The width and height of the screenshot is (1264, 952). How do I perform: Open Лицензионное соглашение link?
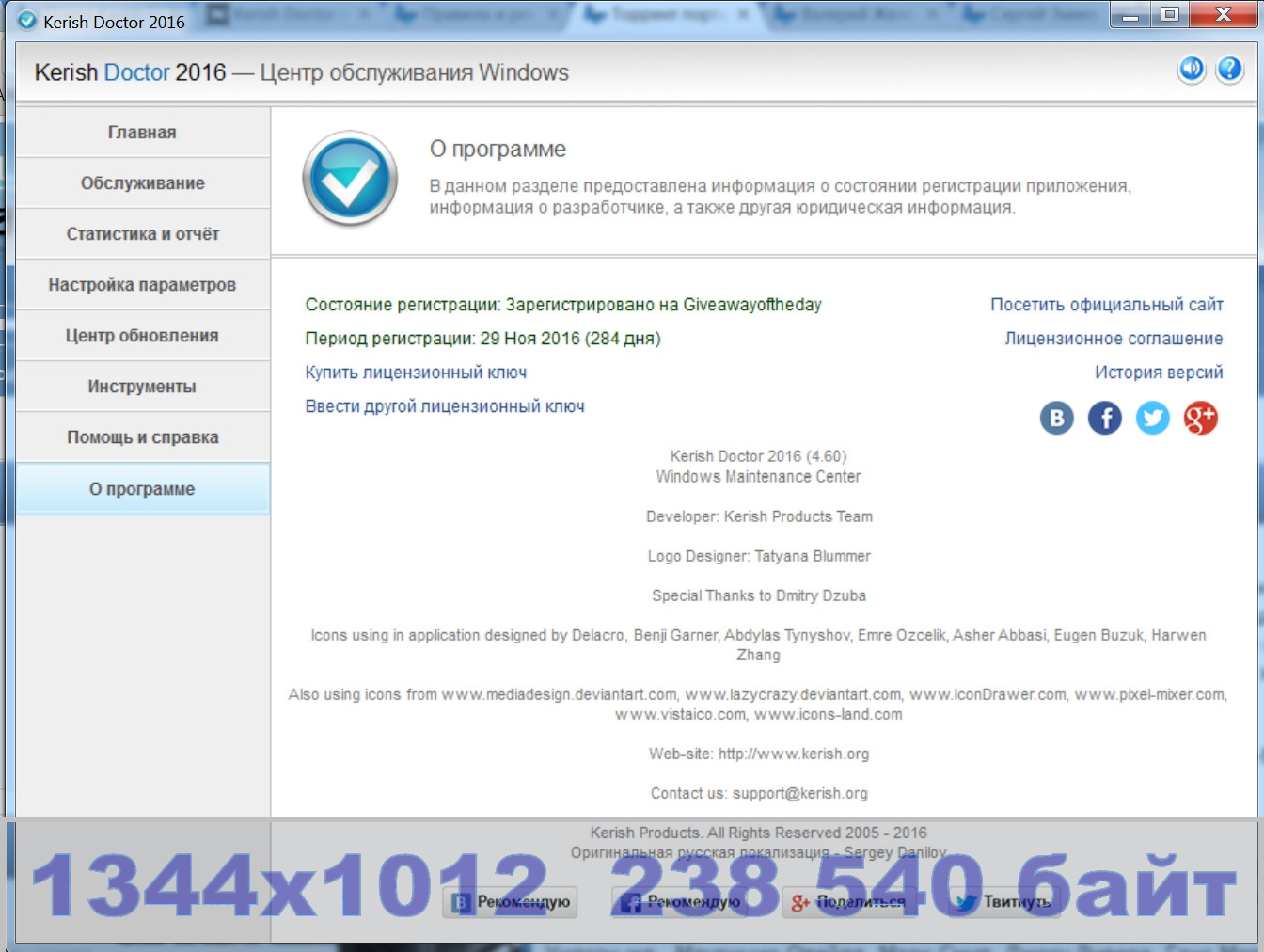click(x=1114, y=339)
